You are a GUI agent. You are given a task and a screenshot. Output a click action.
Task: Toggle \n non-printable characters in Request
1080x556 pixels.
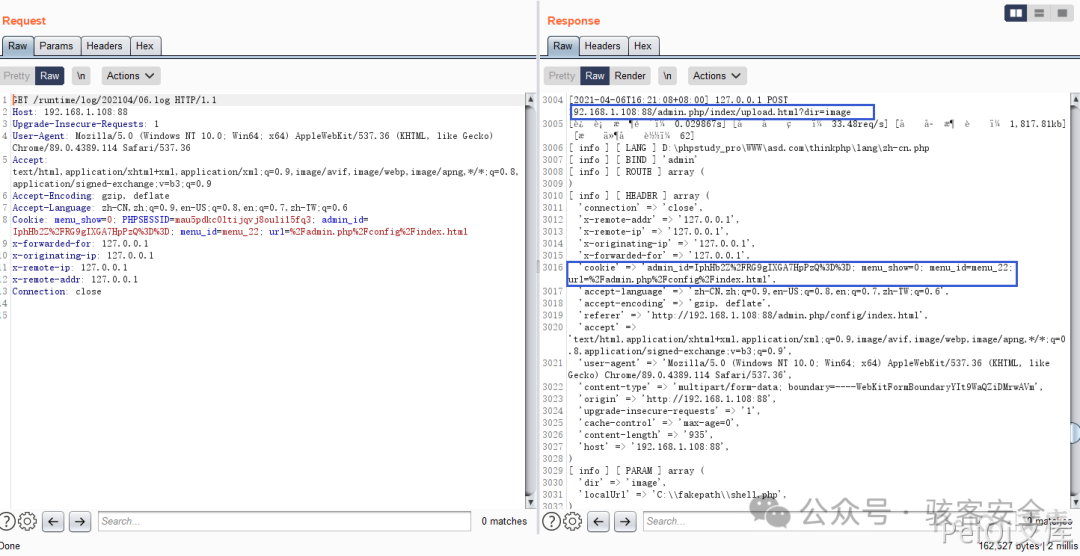(x=81, y=76)
